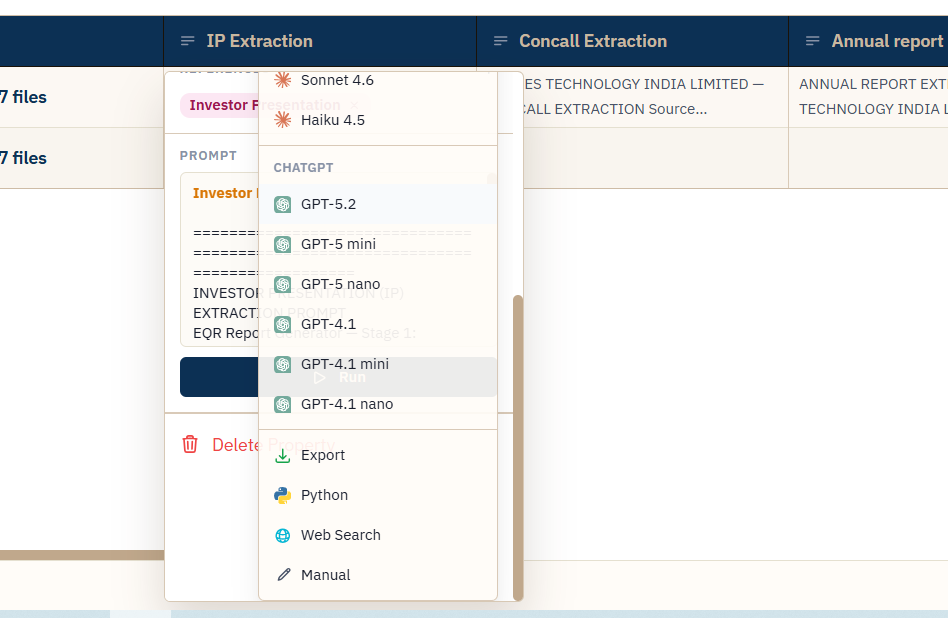Image resolution: width=948 pixels, height=618 pixels.
Task: Click the text-type icon in Concall Extraction header
Action: (500, 41)
